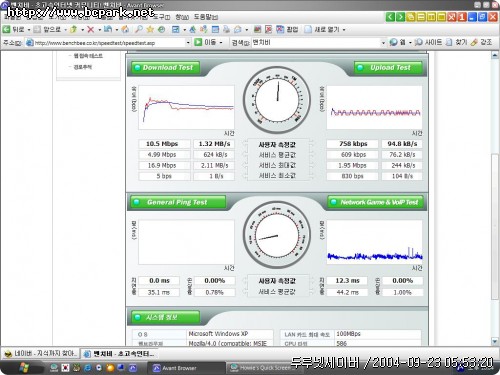
Task: Open the Window (창) menu
Action: [x=182, y=17]
